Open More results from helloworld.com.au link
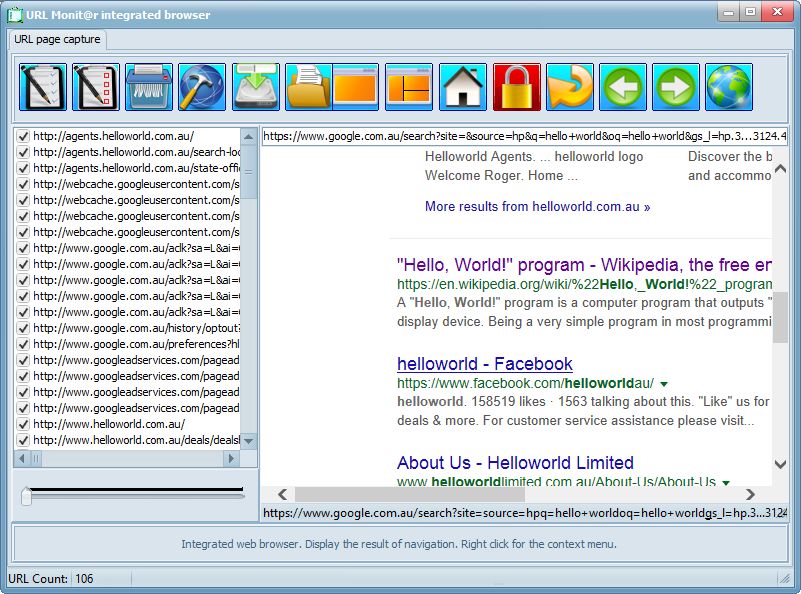The image size is (801, 594). tap(537, 206)
